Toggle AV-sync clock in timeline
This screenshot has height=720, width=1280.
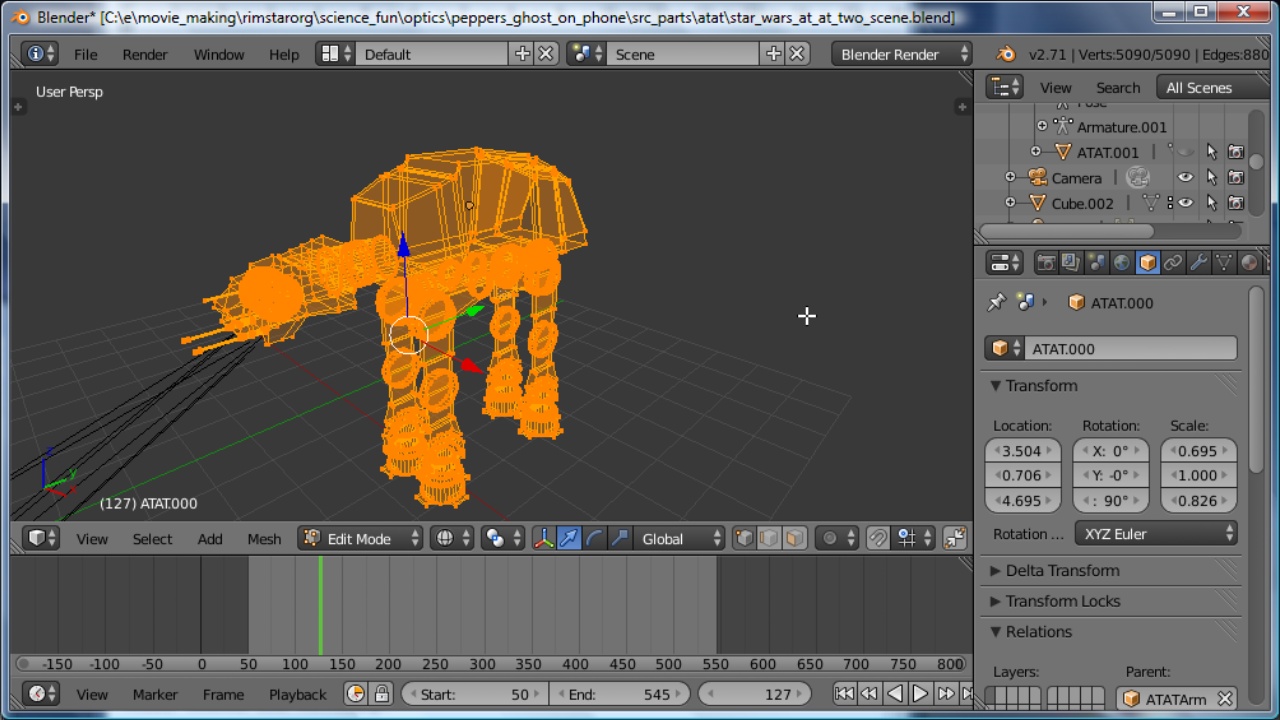[x=356, y=693]
